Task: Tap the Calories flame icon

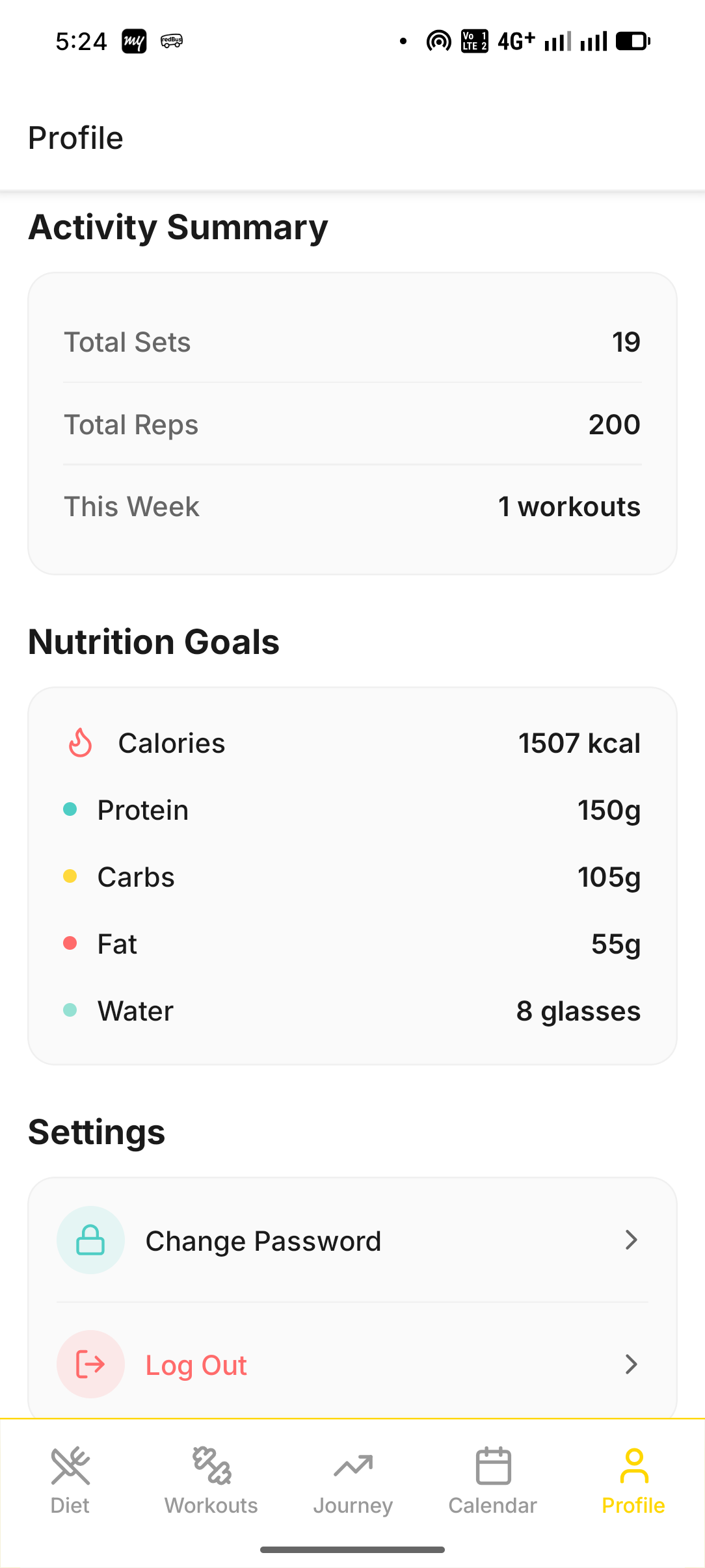Action: (81, 742)
